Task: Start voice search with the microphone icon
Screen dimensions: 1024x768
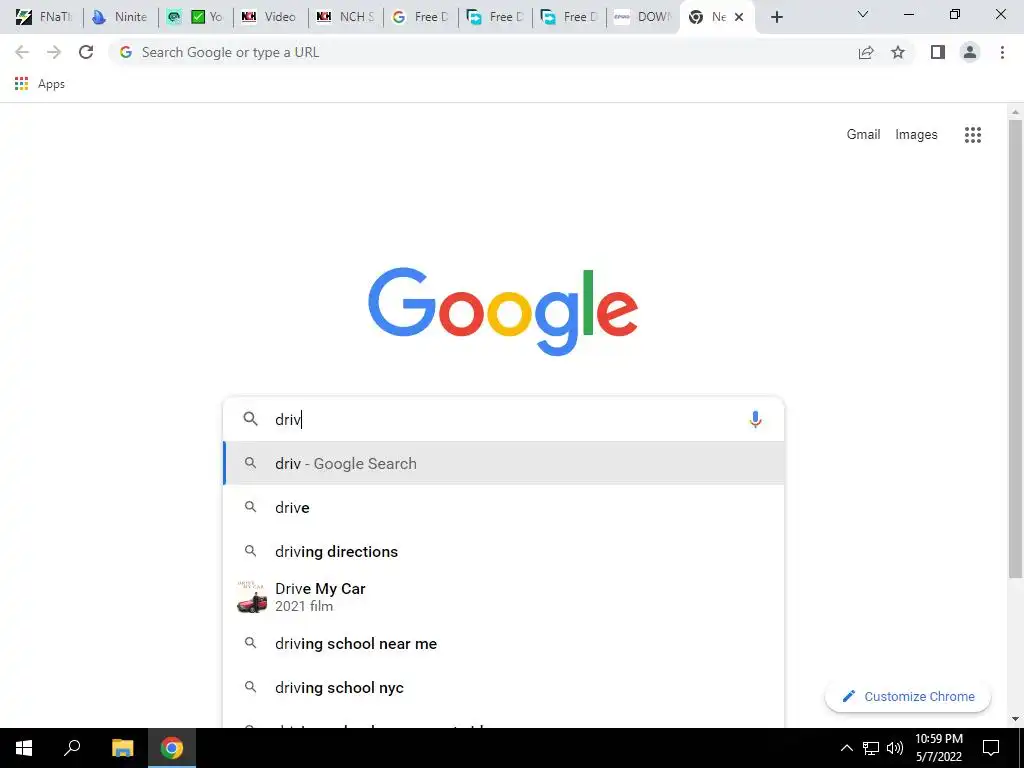Action: pos(755,419)
